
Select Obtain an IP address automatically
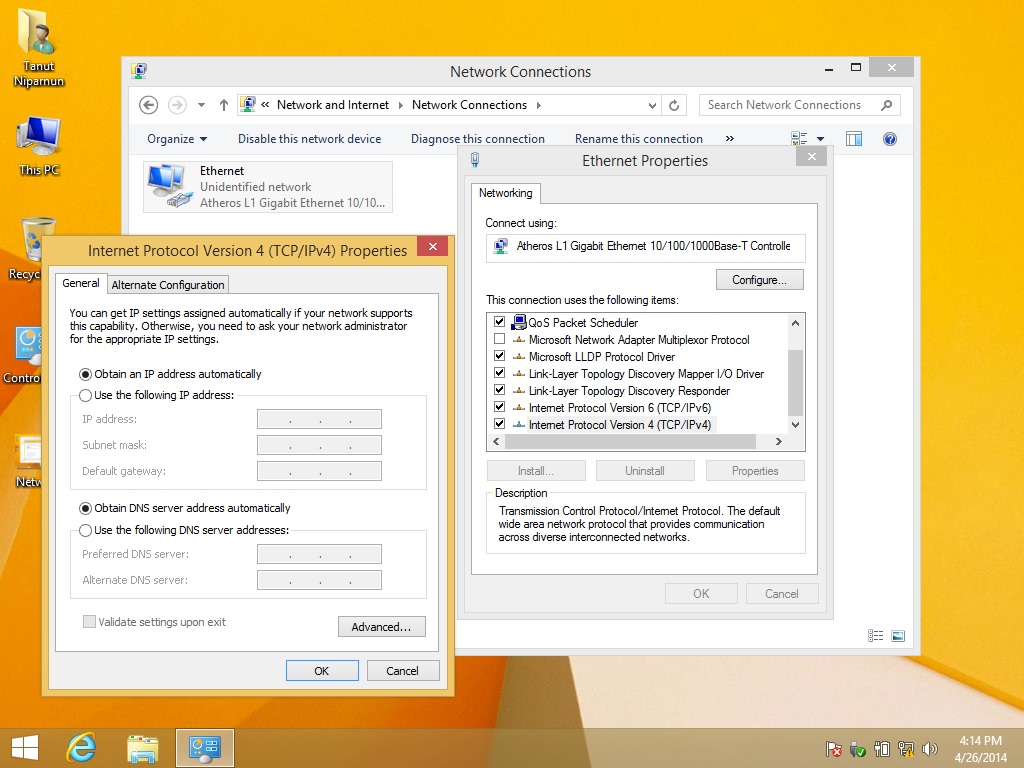[x=86, y=375]
